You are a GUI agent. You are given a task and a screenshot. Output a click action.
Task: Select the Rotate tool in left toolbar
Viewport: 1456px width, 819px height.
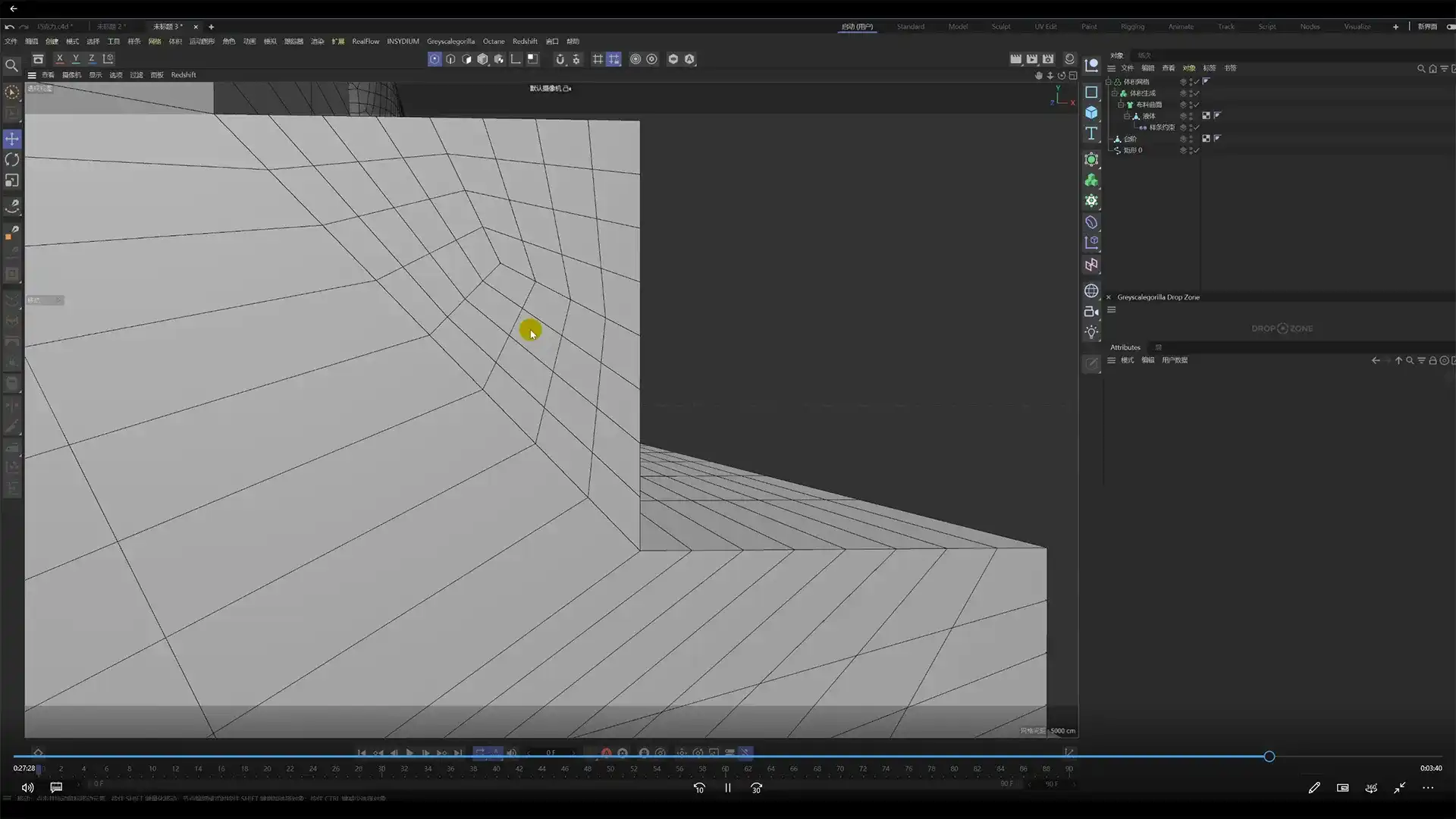point(12,160)
